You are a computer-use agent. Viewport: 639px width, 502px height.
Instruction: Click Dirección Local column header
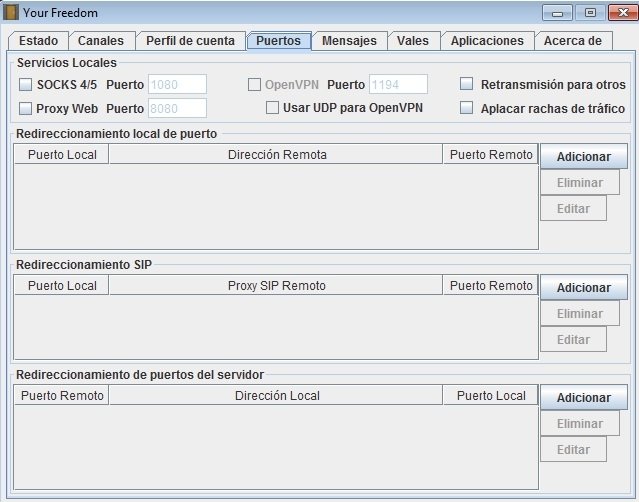(x=276, y=396)
